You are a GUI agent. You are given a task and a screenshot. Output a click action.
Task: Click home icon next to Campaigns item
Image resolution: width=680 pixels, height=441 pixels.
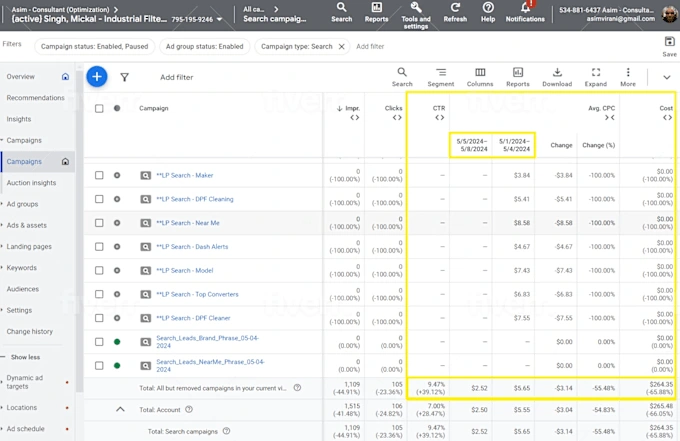[x=65, y=162]
